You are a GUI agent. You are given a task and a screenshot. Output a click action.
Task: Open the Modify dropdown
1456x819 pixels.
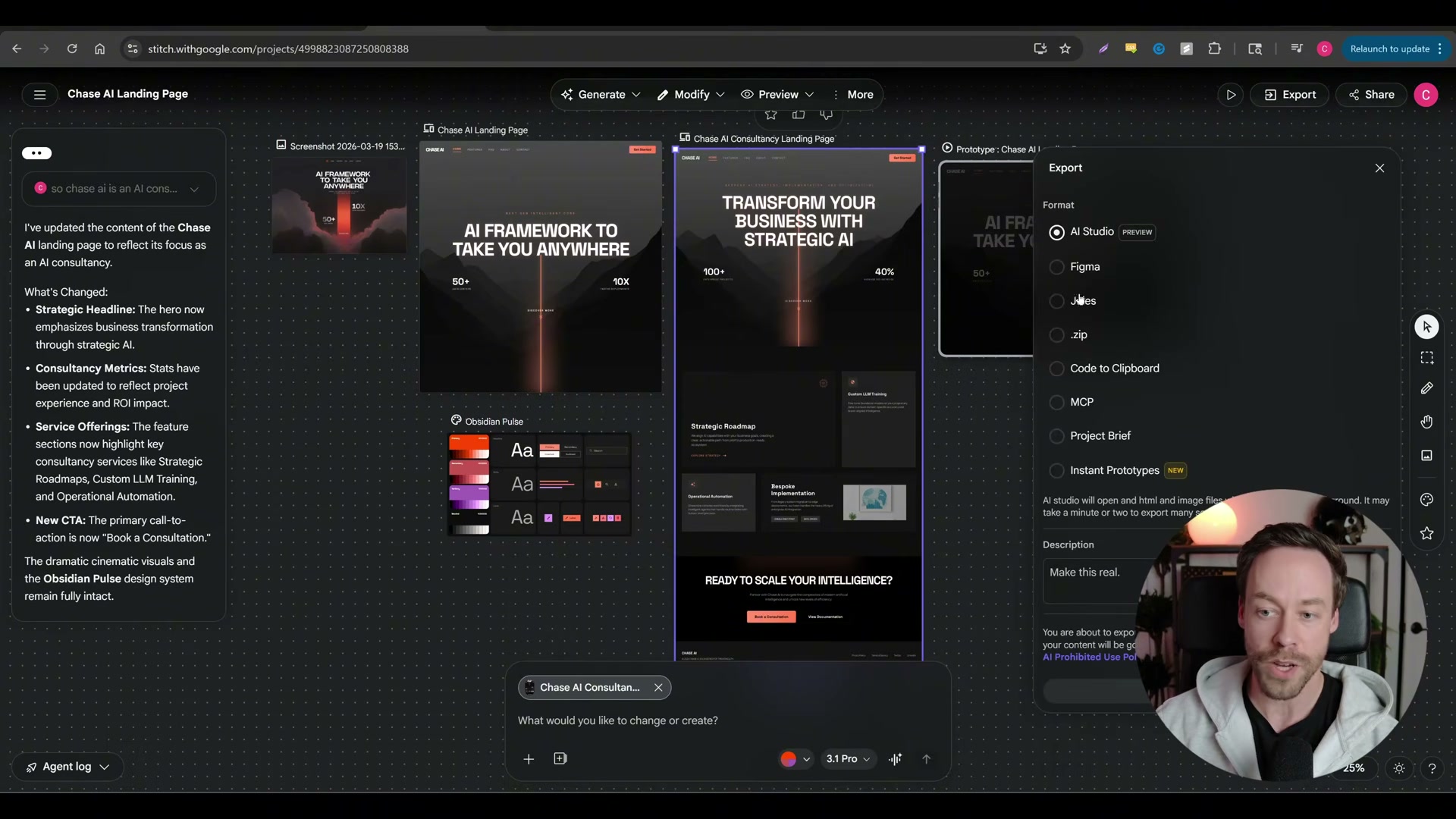pyautogui.click(x=691, y=95)
